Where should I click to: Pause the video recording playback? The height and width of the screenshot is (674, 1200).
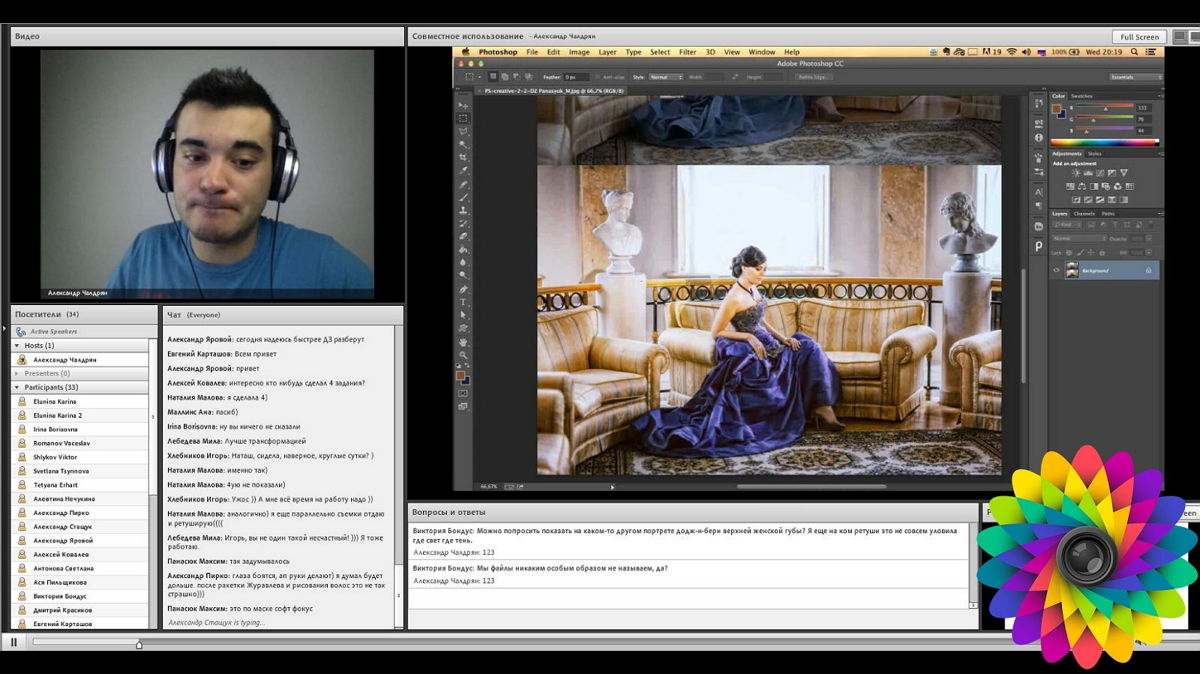pos(14,642)
